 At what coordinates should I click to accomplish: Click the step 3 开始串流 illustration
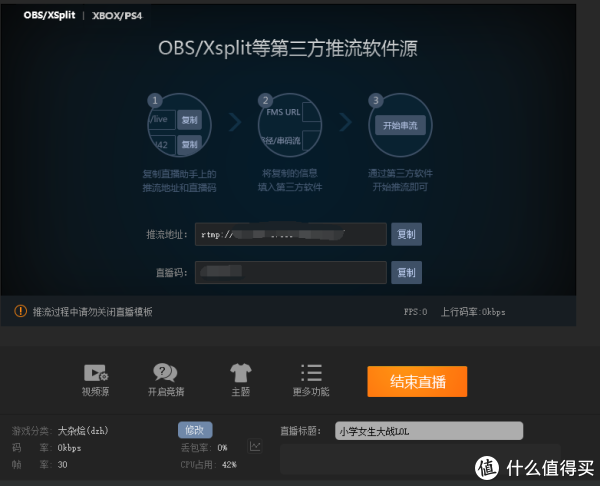(400, 125)
